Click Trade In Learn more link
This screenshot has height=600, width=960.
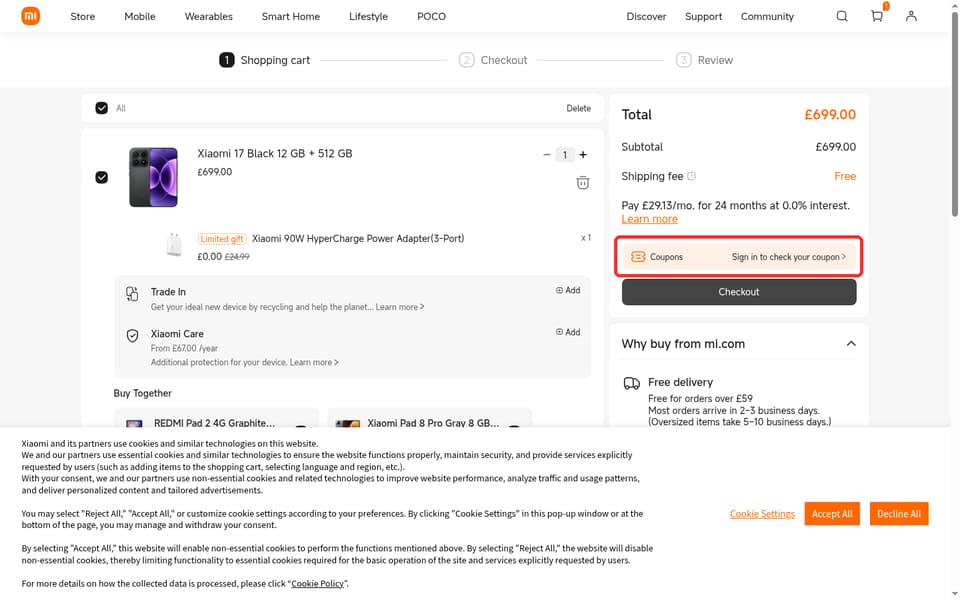click(399, 307)
